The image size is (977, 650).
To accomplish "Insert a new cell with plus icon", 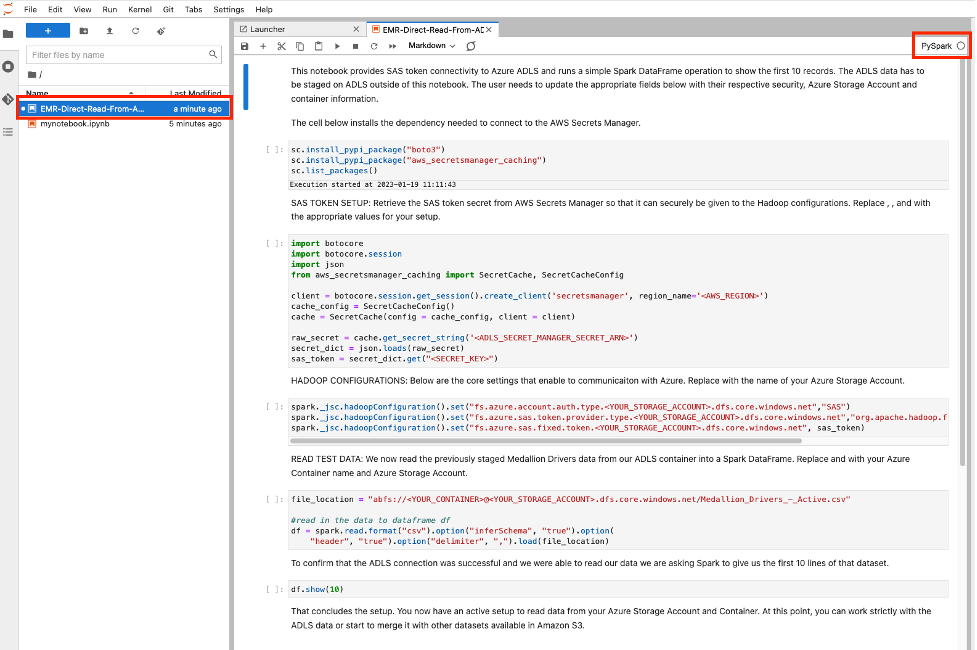I will pos(263,46).
